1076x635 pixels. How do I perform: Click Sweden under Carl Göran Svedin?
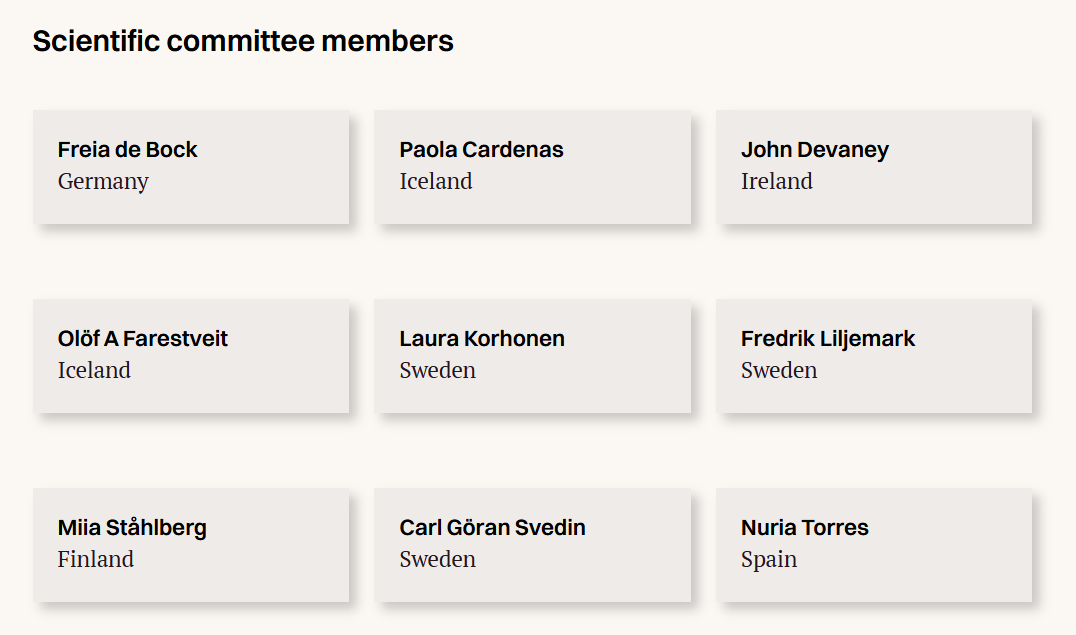tap(437, 560)
